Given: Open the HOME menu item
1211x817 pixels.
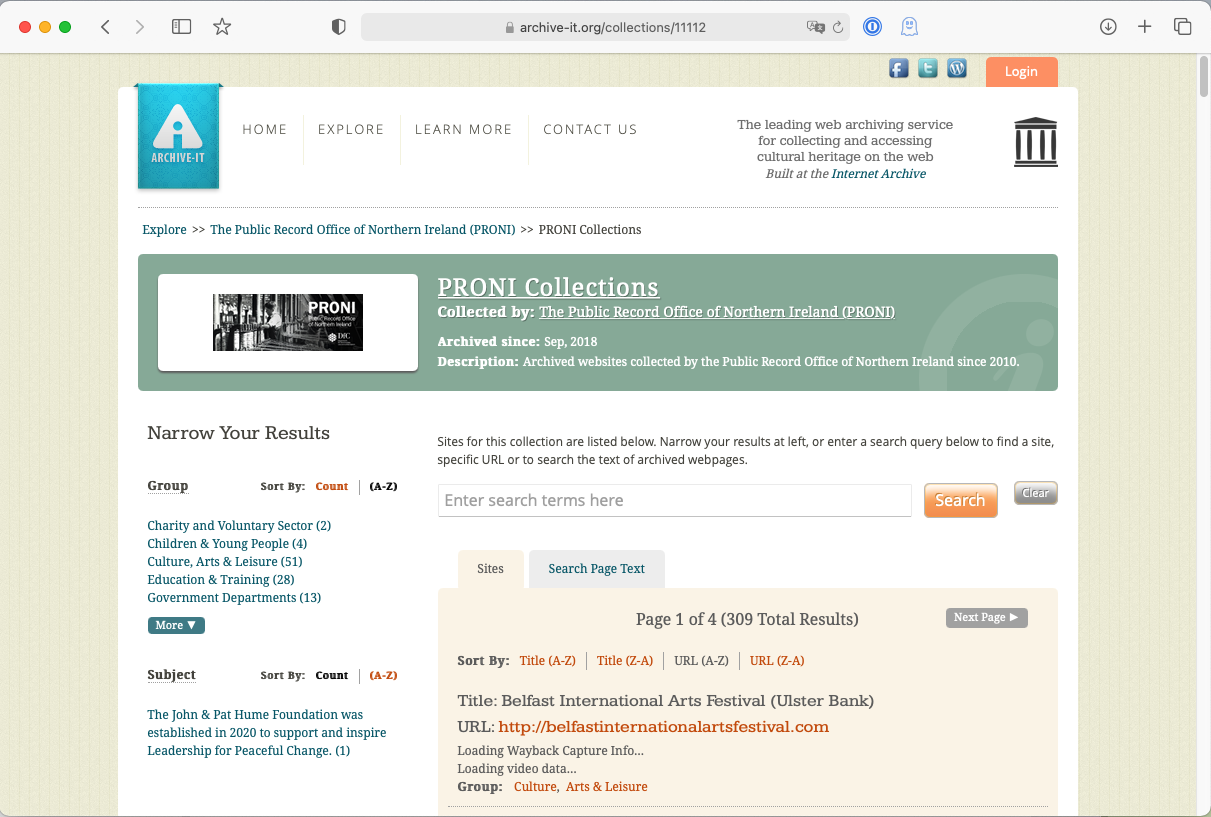Looking at the screenshot, I should pyautogui.click(x=265, y=129).
